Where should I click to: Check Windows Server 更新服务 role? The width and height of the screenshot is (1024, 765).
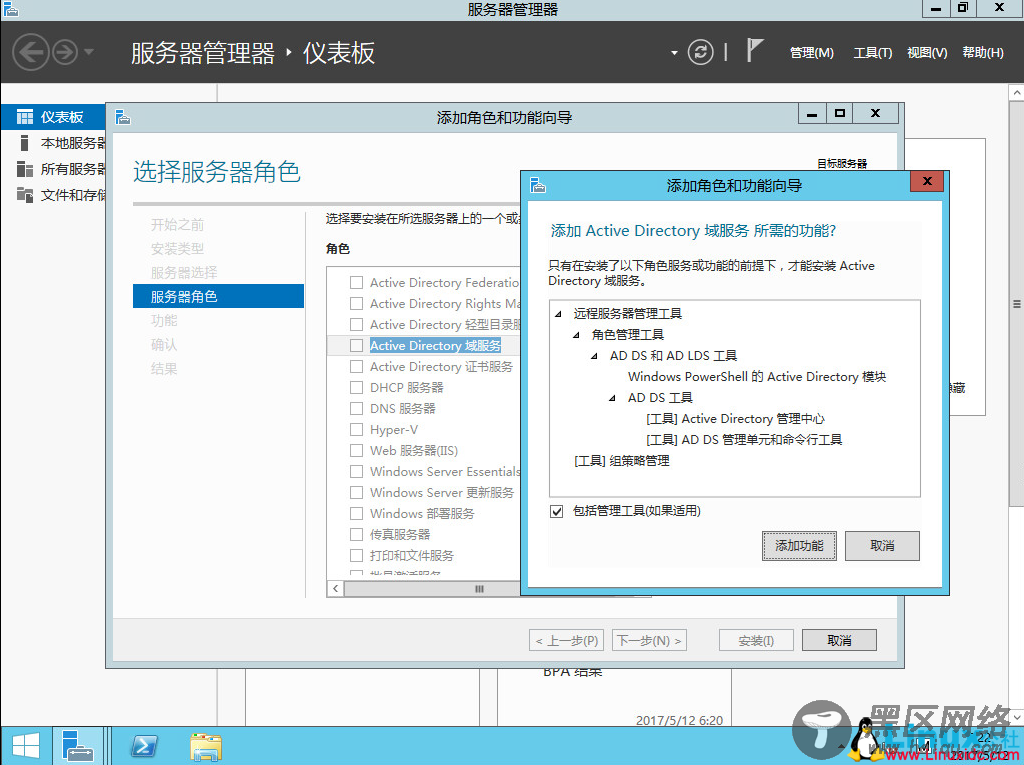[356, 492]
